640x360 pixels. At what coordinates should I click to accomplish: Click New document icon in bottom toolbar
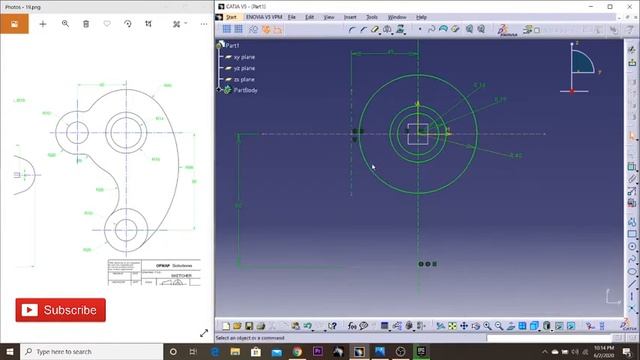[x=226, y=326]
